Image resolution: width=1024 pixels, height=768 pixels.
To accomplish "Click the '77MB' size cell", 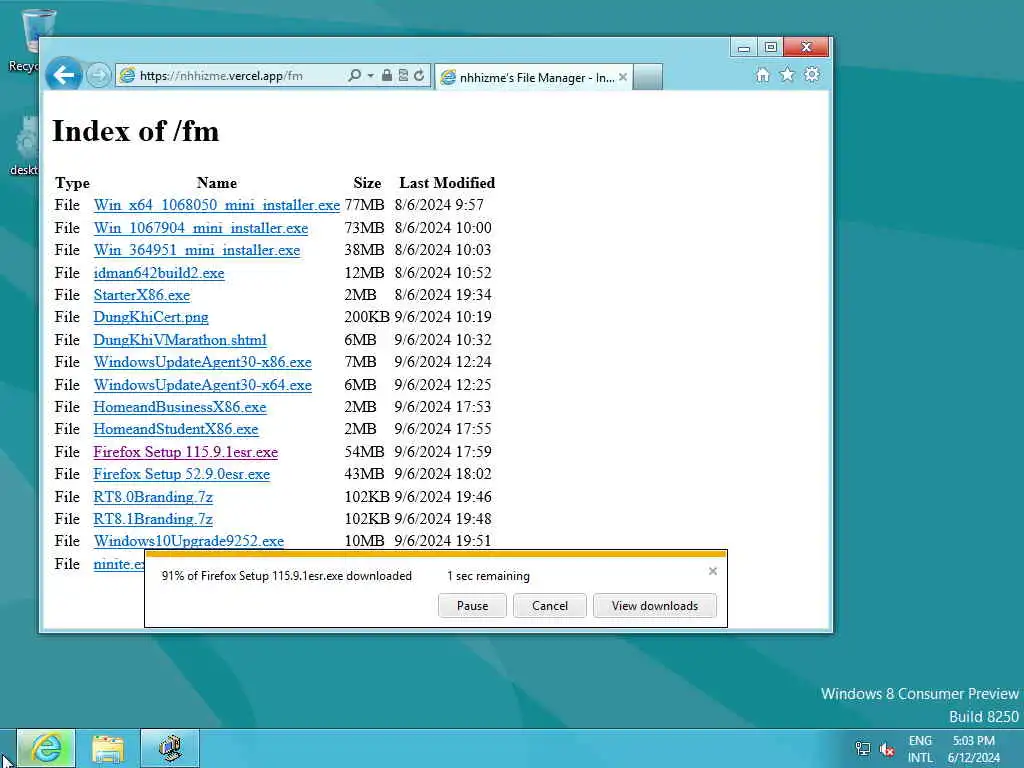I will pyautogui.click(x=364, y=205).
